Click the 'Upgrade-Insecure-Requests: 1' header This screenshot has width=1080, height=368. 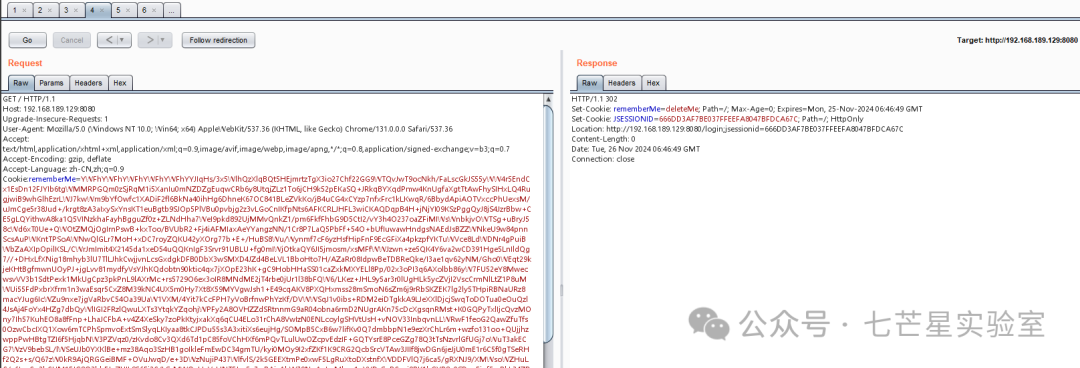click(x=55, y=119)
